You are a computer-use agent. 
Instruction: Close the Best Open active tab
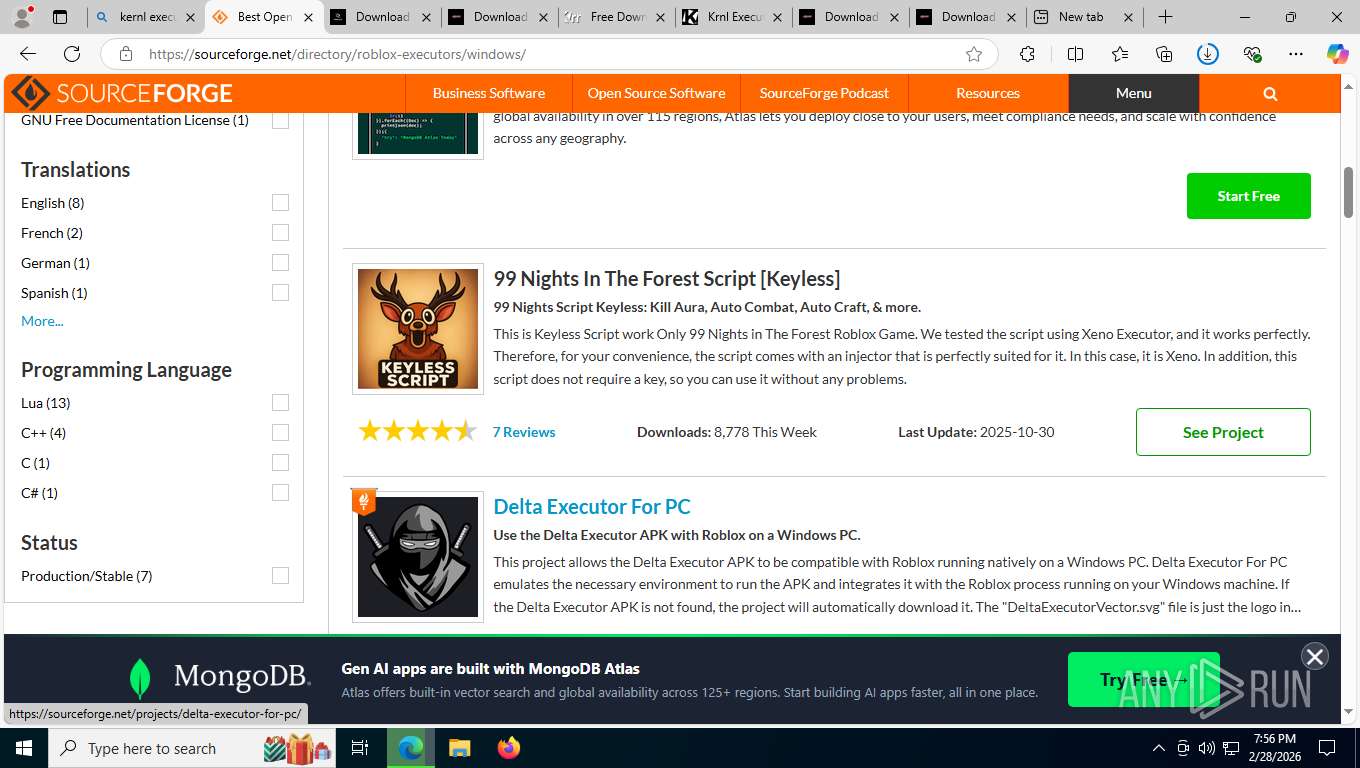tap(308, 17)
